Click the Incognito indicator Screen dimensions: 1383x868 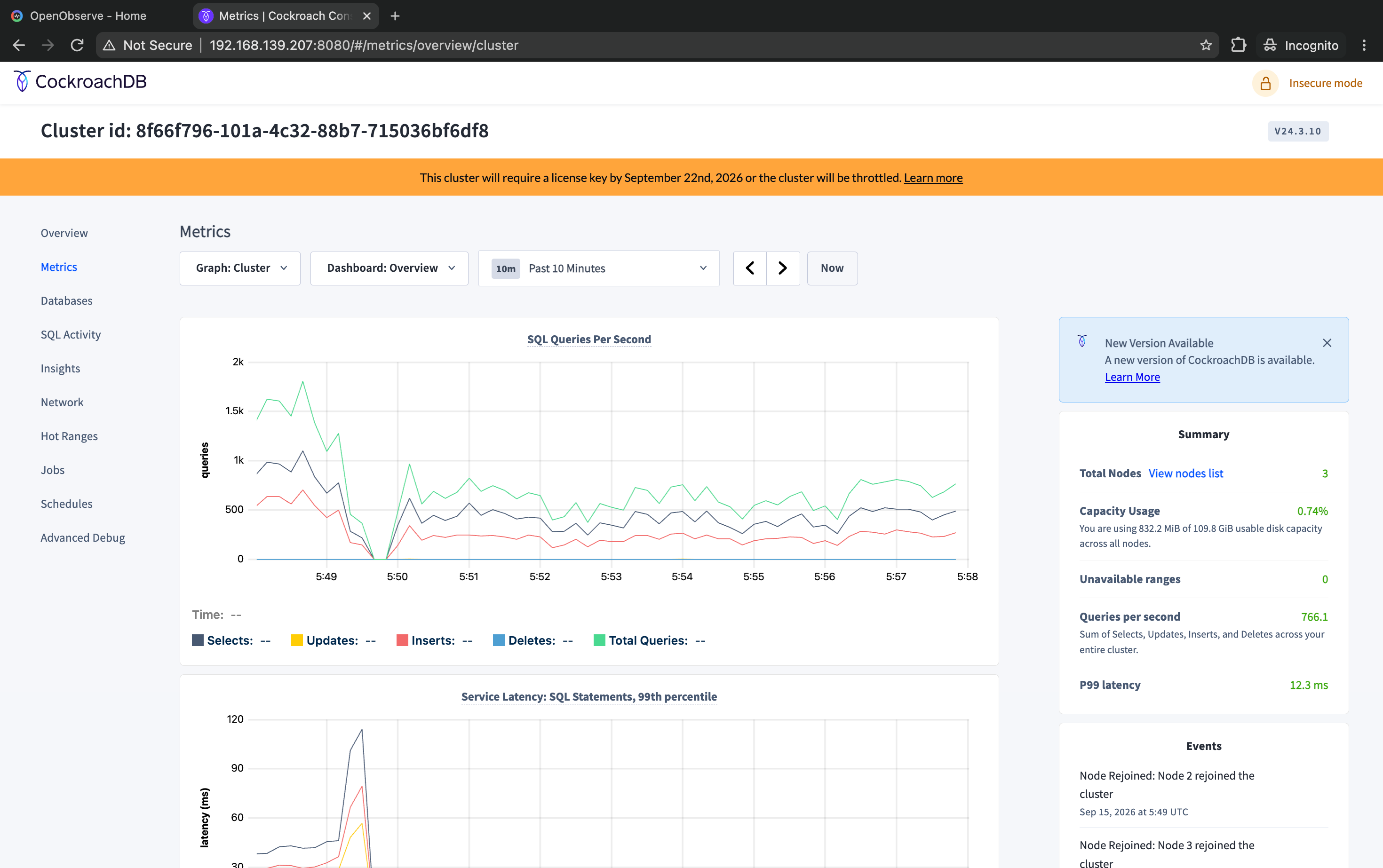1301,45
